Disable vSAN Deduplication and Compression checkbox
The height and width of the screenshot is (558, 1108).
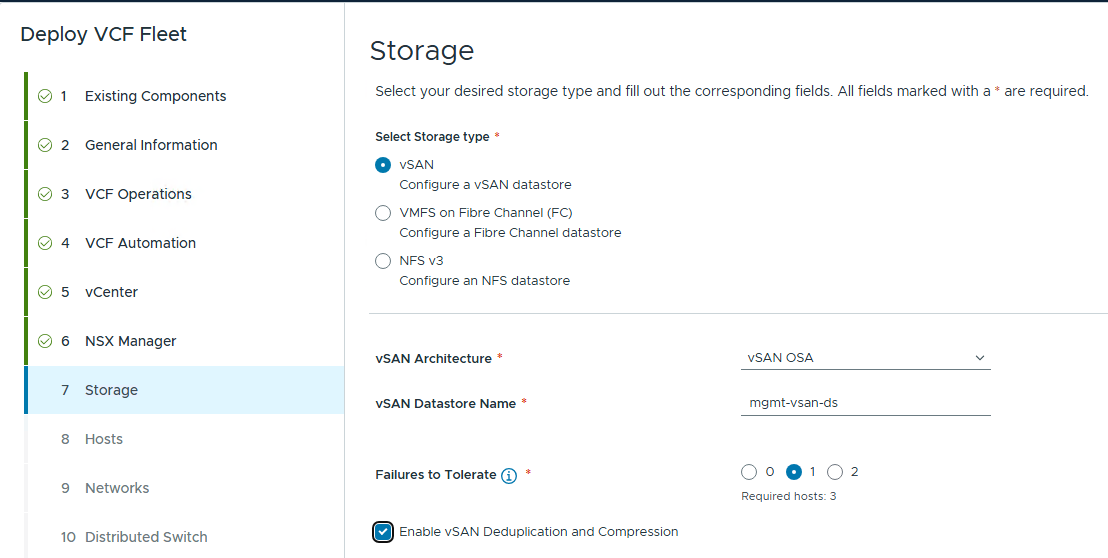click(x=383, y=532)
